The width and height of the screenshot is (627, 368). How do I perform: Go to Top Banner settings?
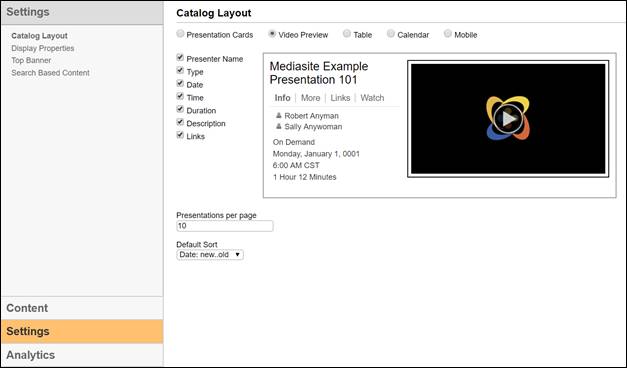pos(31,60)
